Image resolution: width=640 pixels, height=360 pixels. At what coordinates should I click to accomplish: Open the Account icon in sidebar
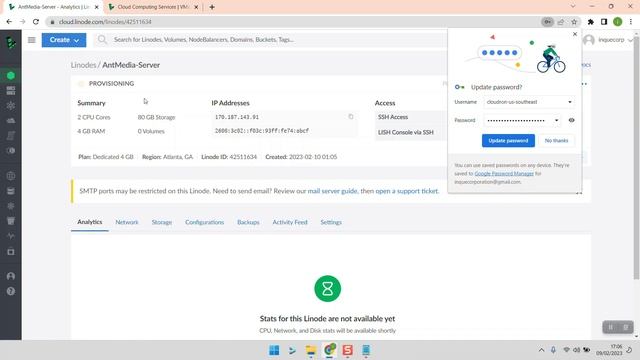tap(11, 276)
